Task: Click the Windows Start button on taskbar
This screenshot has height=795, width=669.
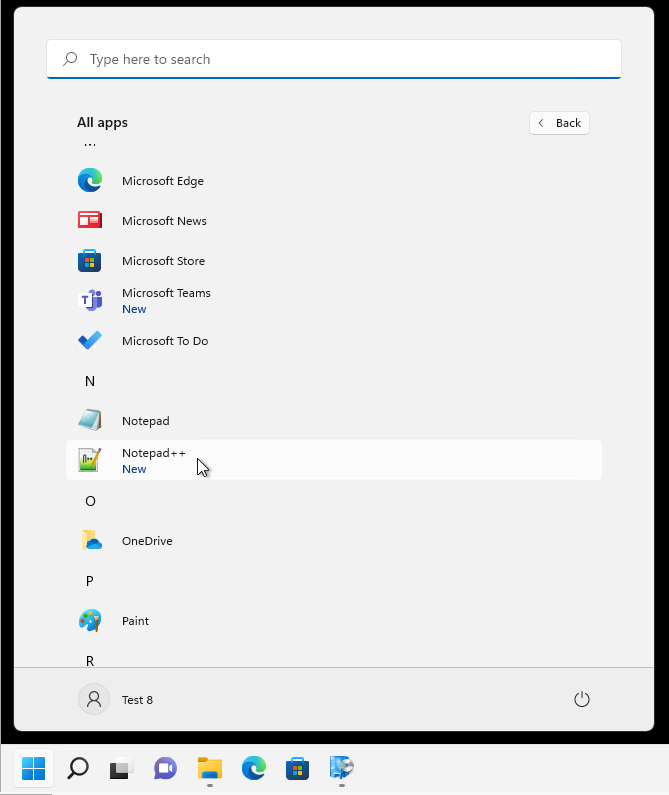Action: 33,768
